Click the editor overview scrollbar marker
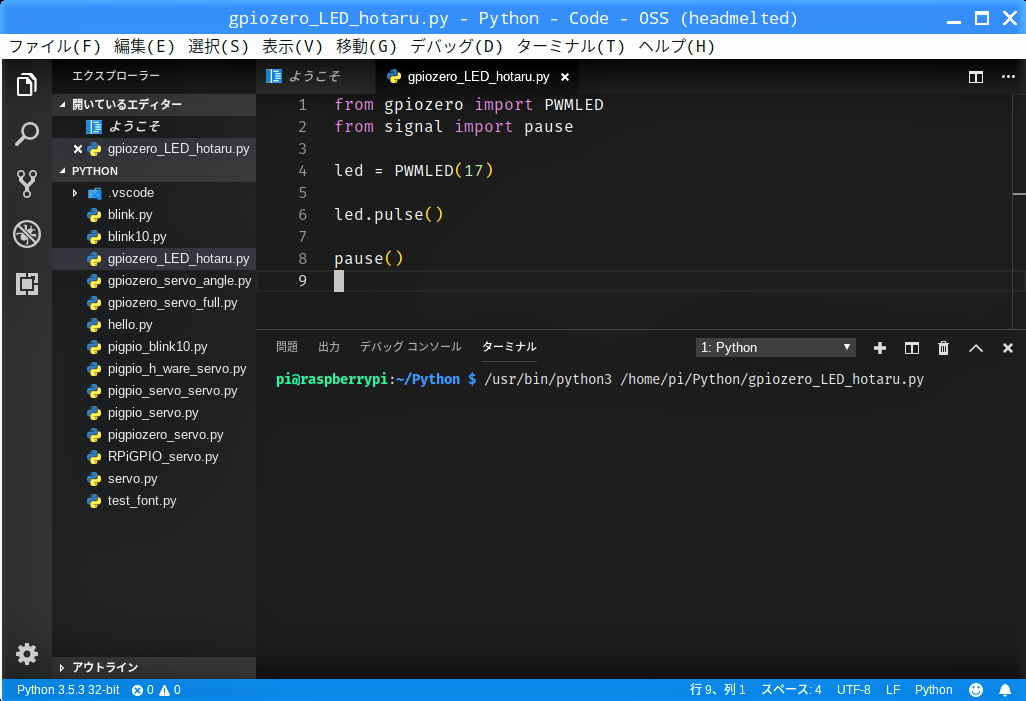 click(x=1019, y=194)
